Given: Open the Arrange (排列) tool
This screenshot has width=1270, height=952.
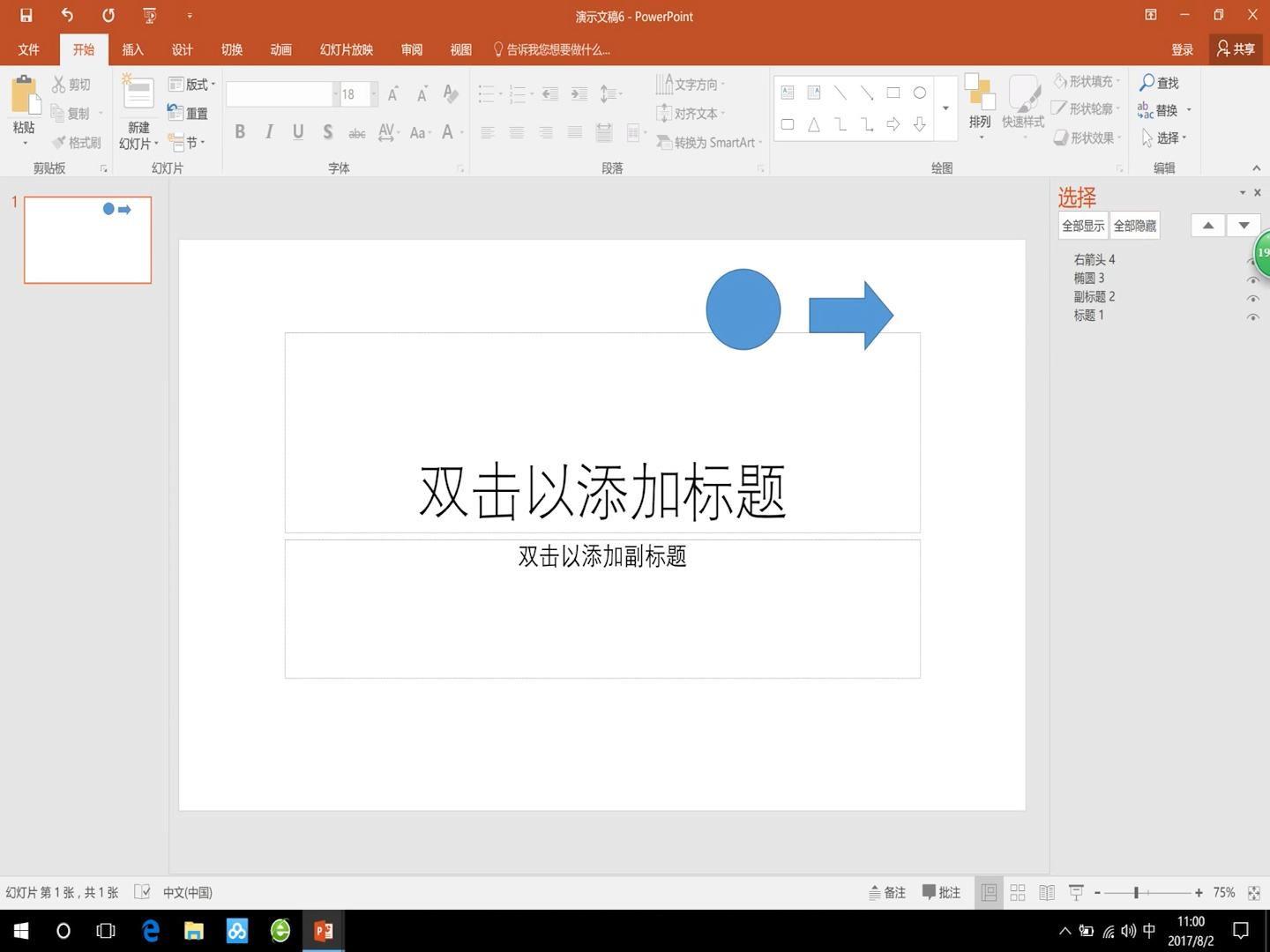Looking at the screenshot, I should (979, 106).
